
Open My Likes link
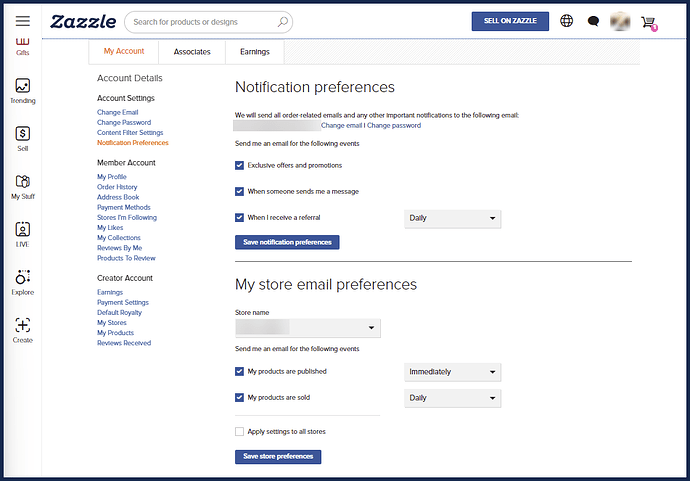pos(110,227)
